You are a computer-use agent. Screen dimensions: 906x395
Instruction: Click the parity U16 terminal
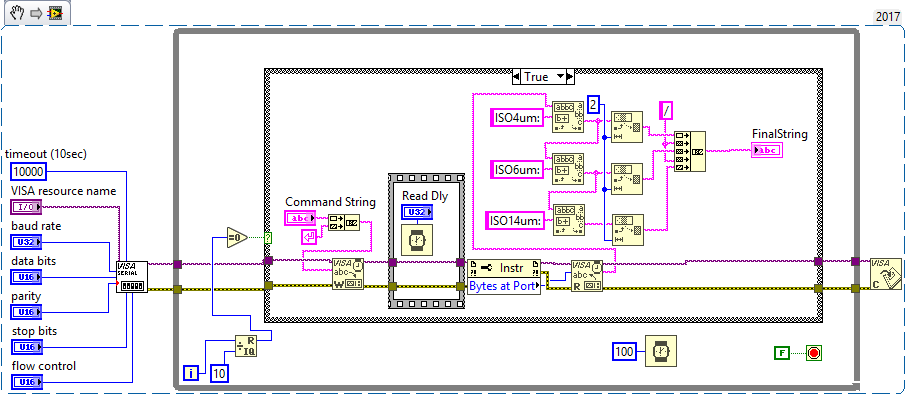pyautogui.click(x=26, y=312)
